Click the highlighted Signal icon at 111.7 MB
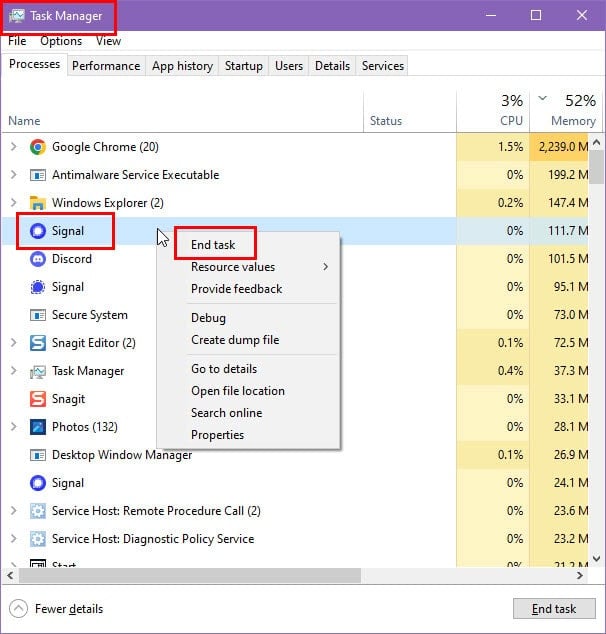 tap(38, 231)
